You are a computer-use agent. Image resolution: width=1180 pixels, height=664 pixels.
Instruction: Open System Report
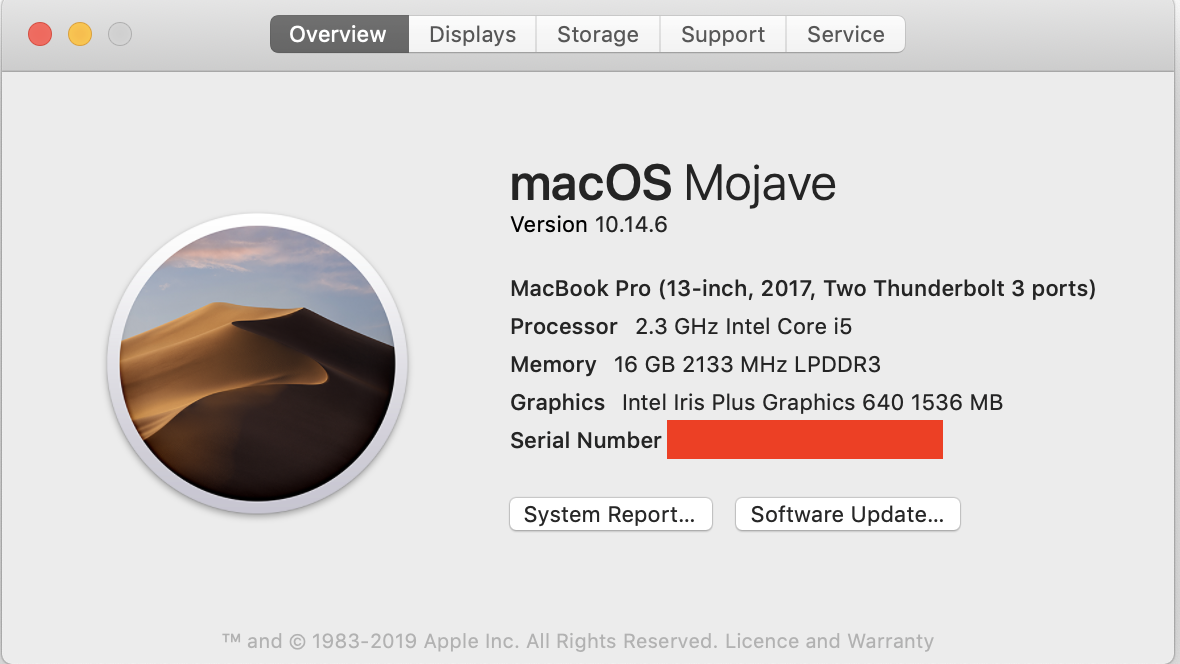(610, 515)
